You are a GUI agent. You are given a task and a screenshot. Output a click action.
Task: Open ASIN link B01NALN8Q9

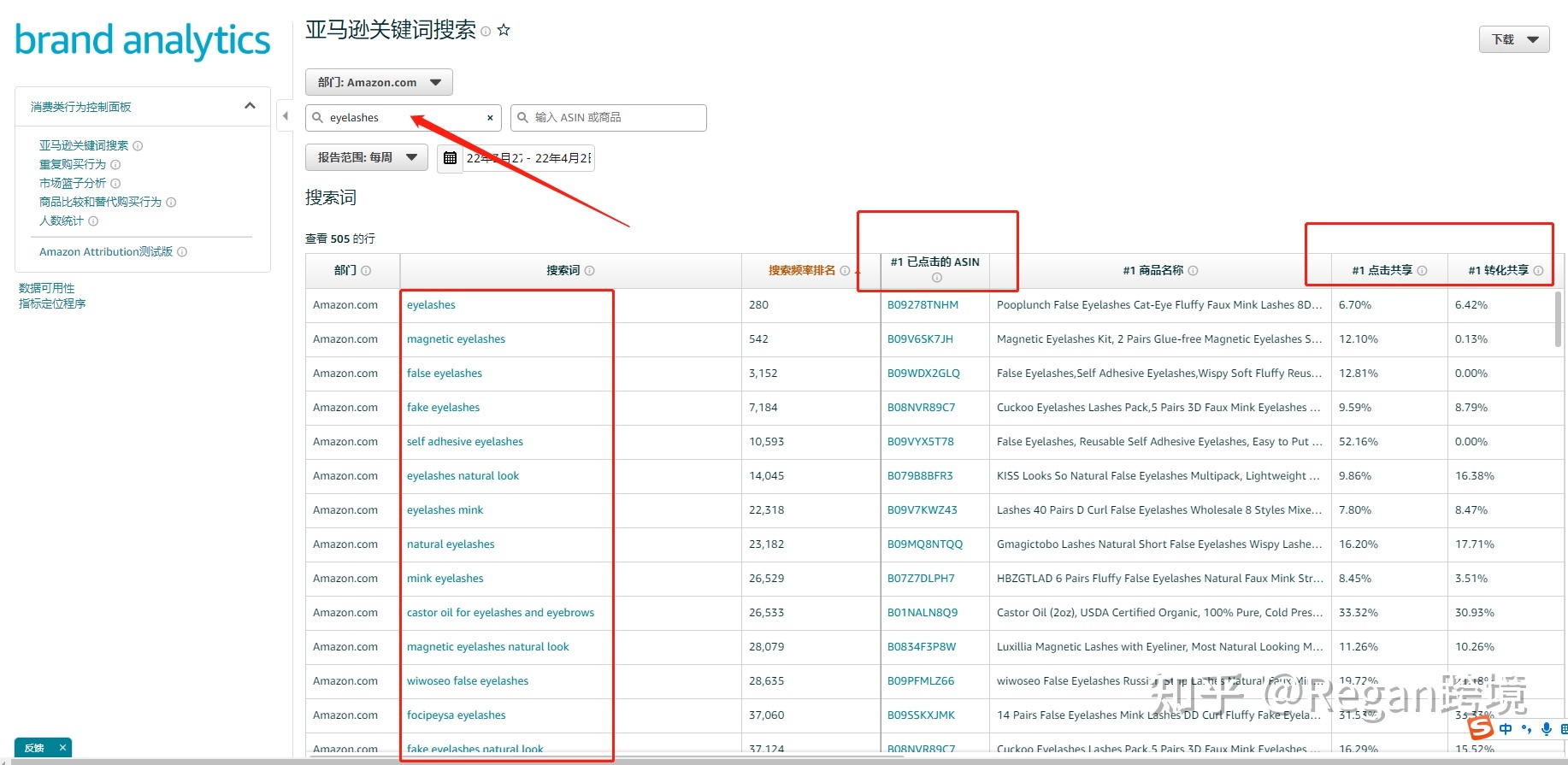click(x=923, y=613)
